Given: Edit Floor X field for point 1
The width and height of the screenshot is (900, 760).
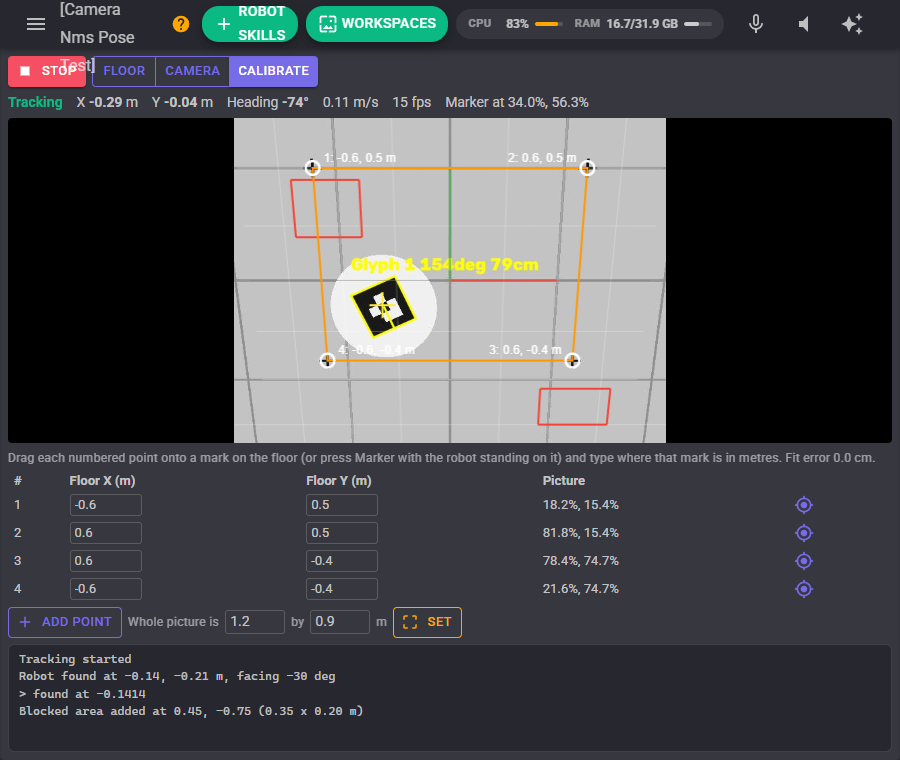Looking at the screenshot, I should coord(106,505).
